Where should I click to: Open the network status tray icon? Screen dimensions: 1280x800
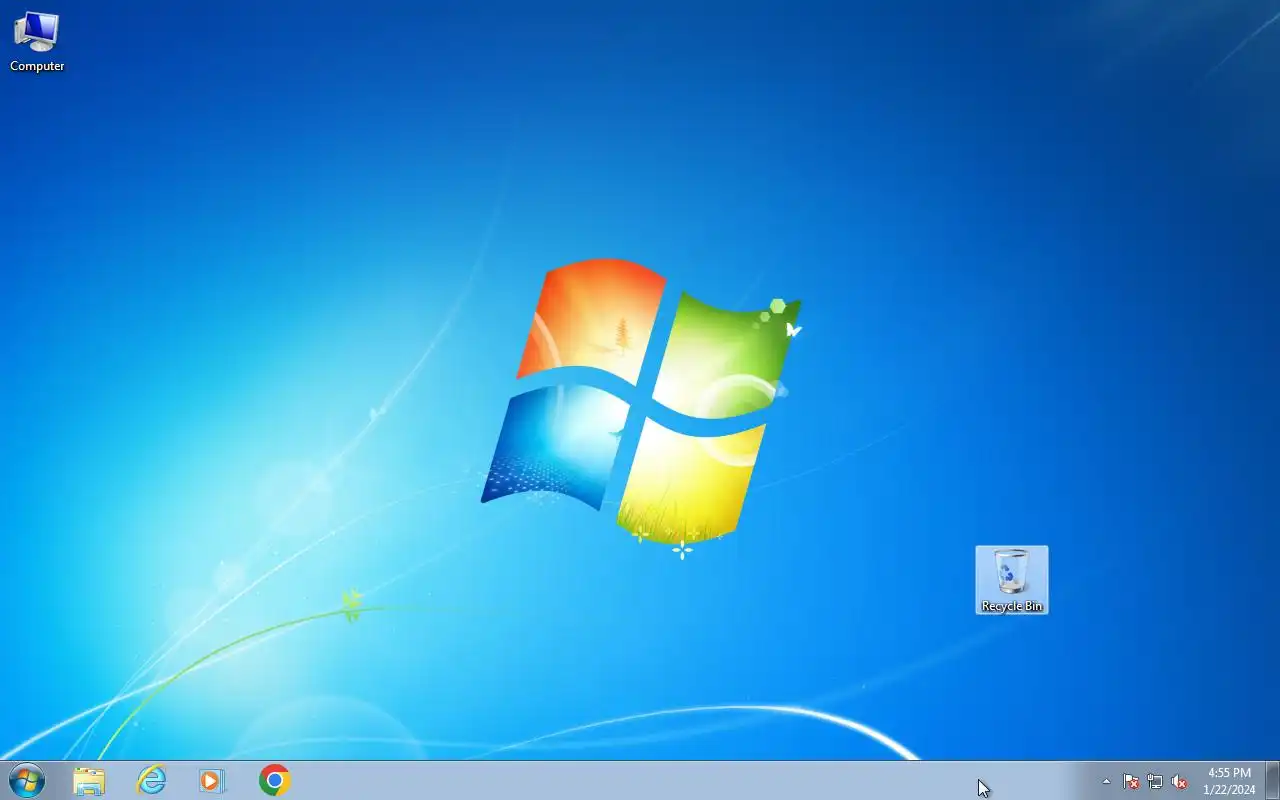click(1155, 782)
